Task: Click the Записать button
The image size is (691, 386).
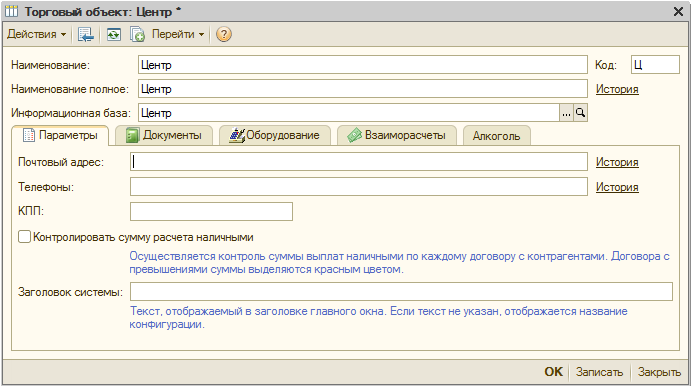Action: pyautogui.click(x=599, y=372)
